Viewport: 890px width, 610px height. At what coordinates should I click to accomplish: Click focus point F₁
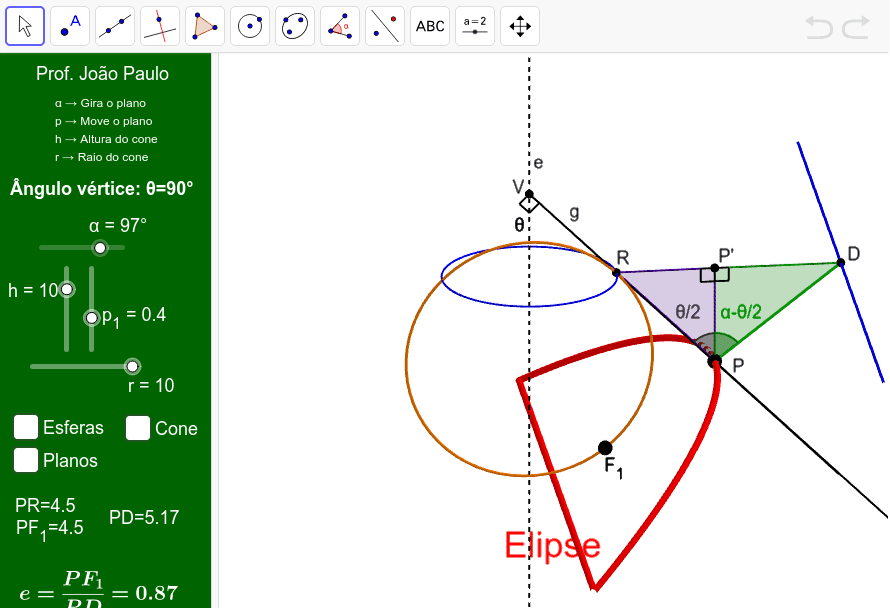pyautogui.click(x=605, y=448)
